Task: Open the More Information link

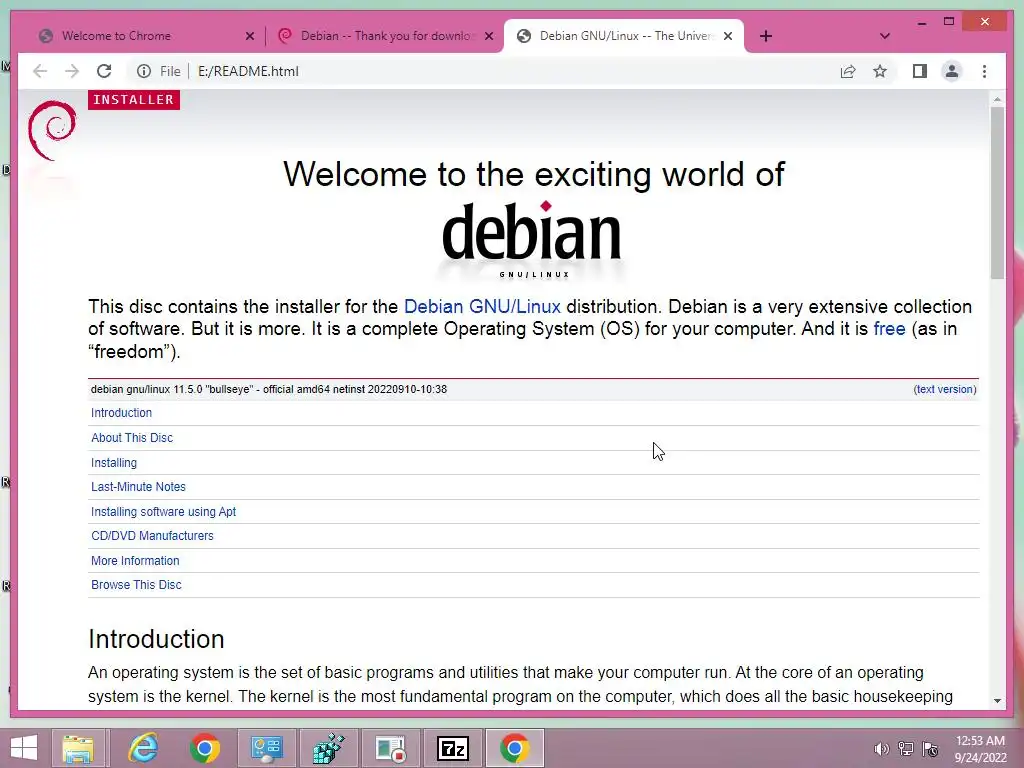Action: click(x=135, y=560)
